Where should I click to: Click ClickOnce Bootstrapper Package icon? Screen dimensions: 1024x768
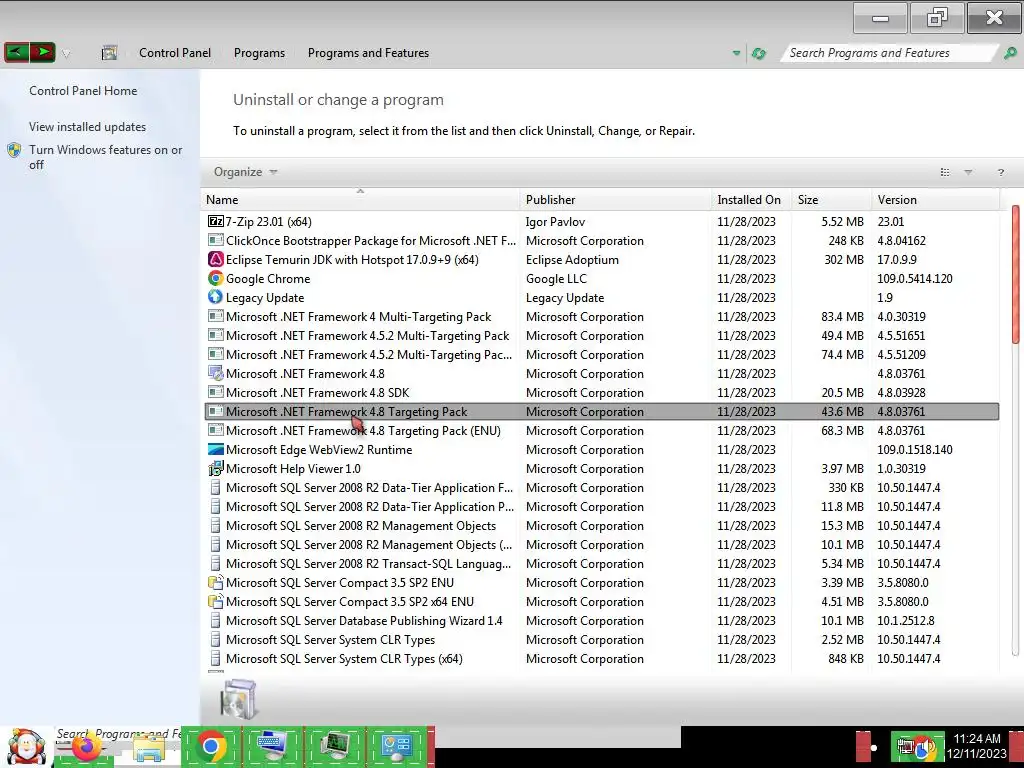[216, 240]
